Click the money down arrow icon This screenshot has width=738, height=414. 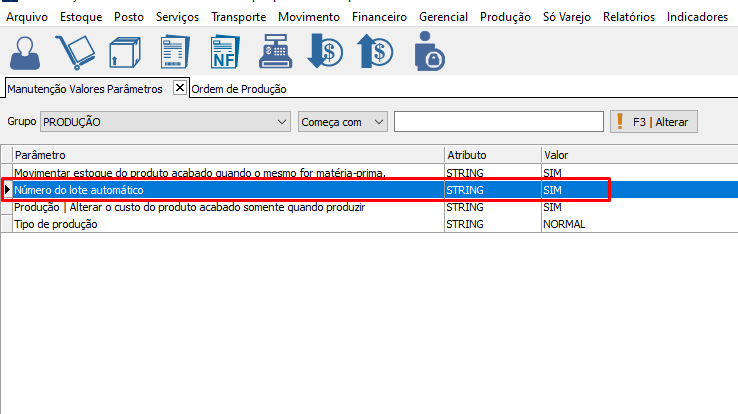[x=326, y=52]
